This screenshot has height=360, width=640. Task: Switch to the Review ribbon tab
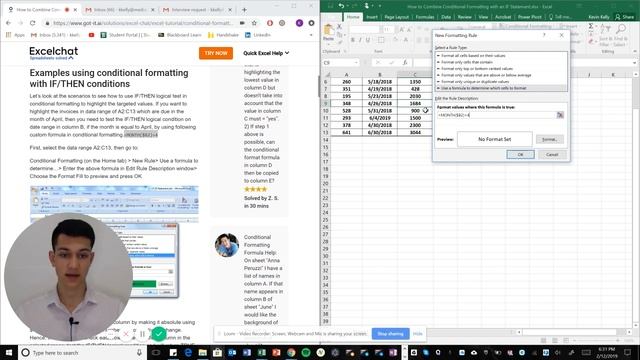pyautogui.click(x=464, y=17)
